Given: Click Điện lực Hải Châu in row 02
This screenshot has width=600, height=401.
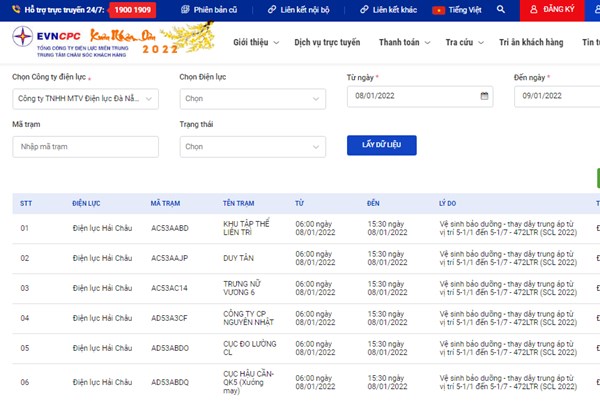Looking at the screenshot, I should tap(102, 258).
